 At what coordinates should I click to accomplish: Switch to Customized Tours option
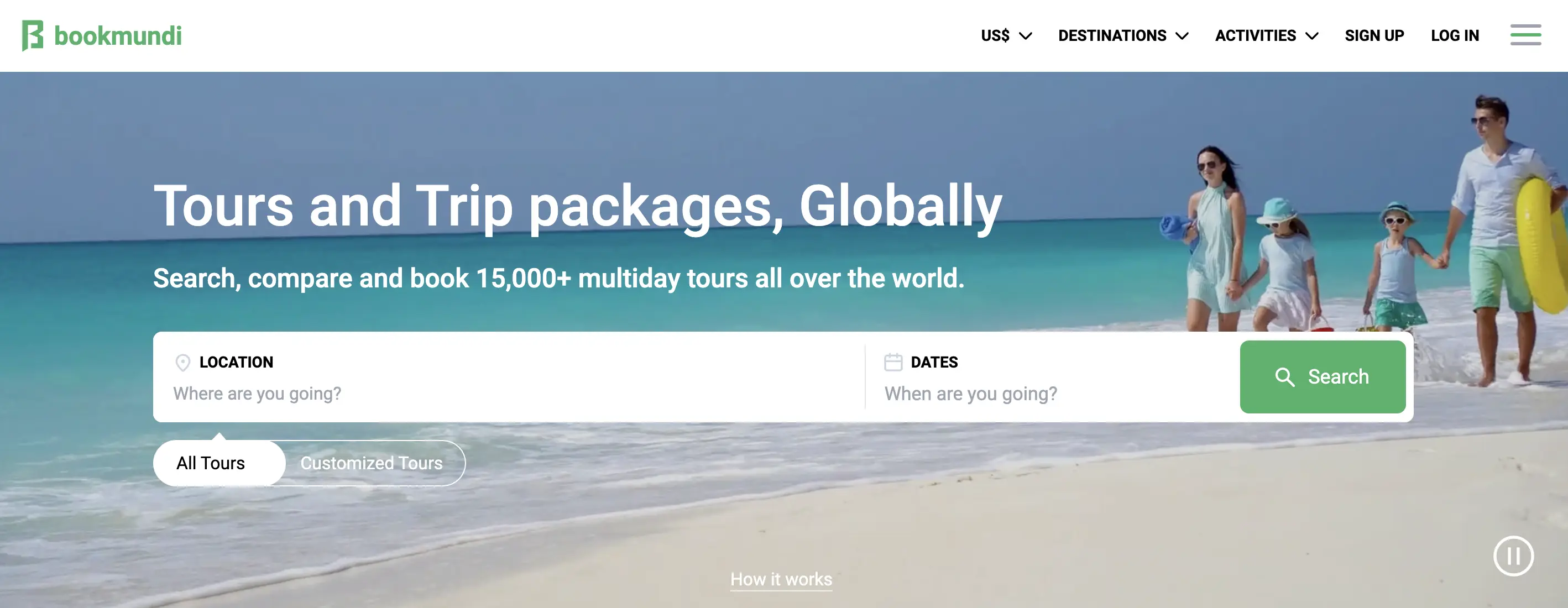point(372,463)
